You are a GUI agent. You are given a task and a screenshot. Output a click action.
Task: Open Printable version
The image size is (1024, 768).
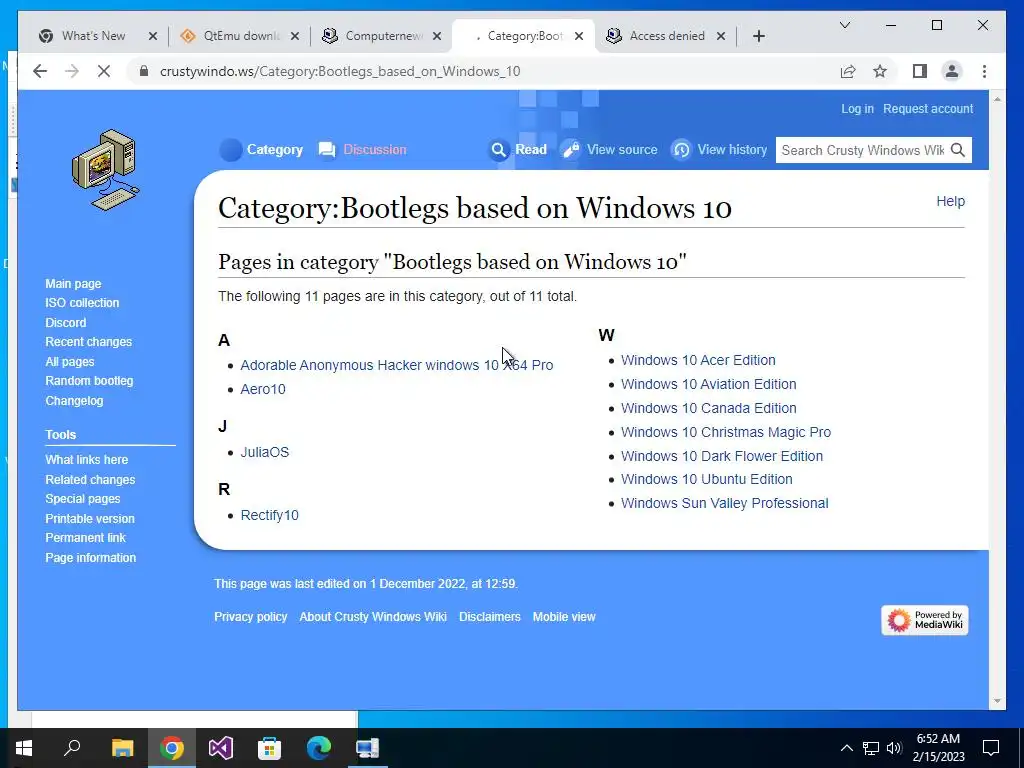pos(89,519)
